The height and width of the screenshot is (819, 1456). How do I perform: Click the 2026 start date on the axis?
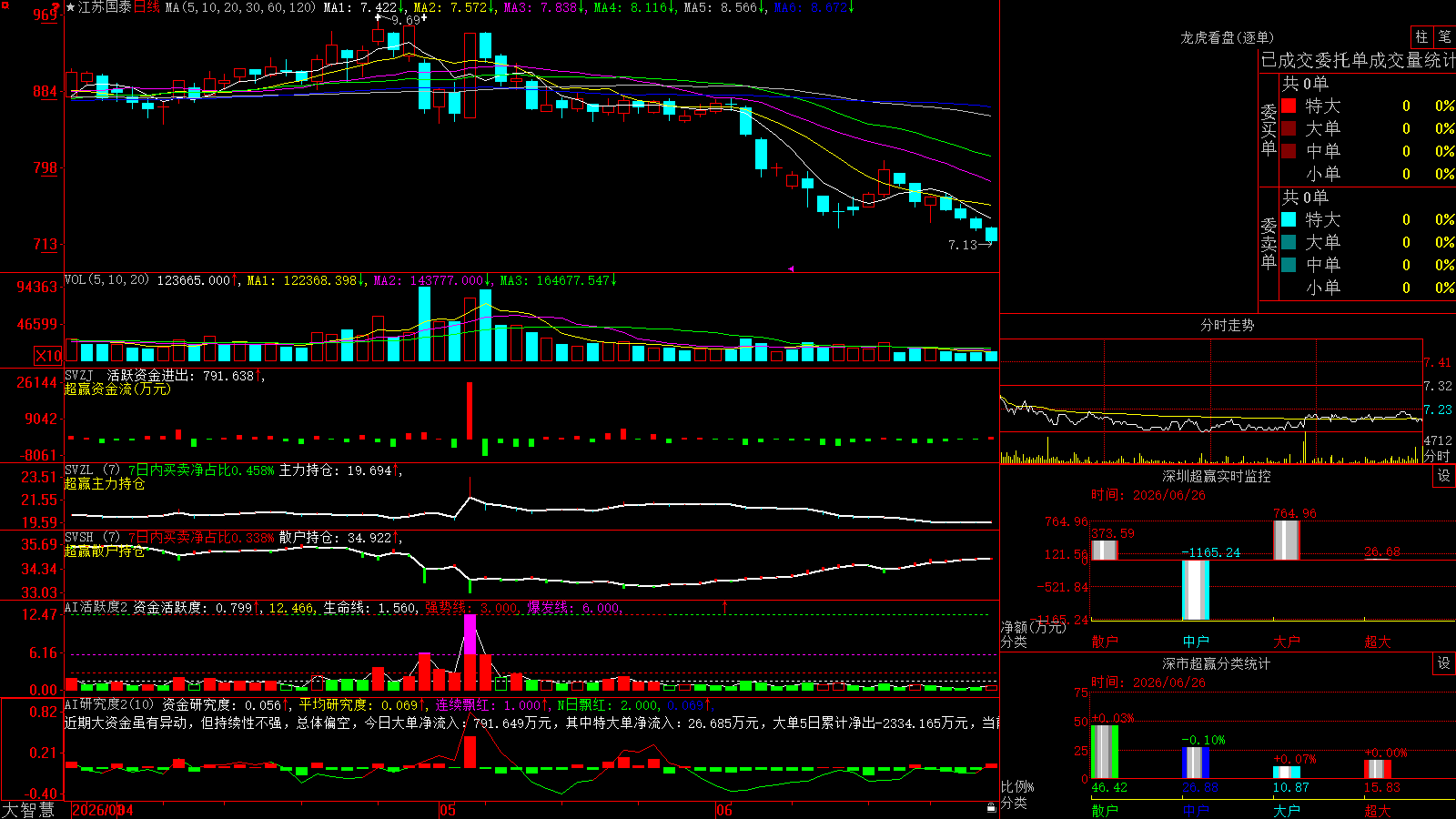click(102, 810)
